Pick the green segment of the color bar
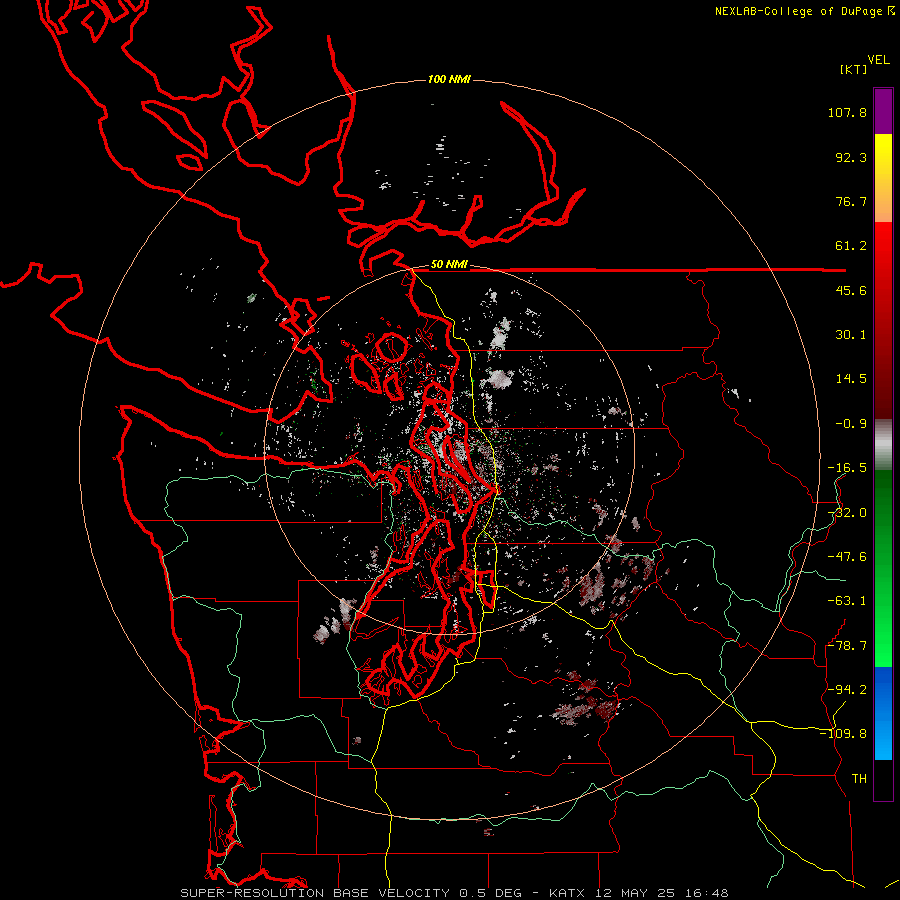The image size is (900, 900). point(883,568)
